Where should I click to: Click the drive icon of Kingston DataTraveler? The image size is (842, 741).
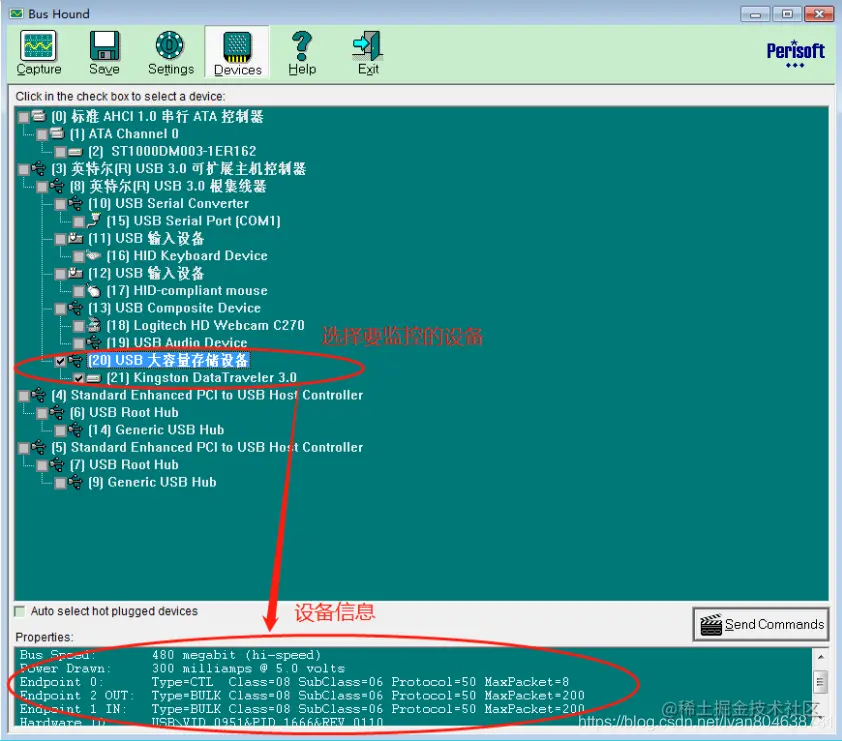(94, 379)
